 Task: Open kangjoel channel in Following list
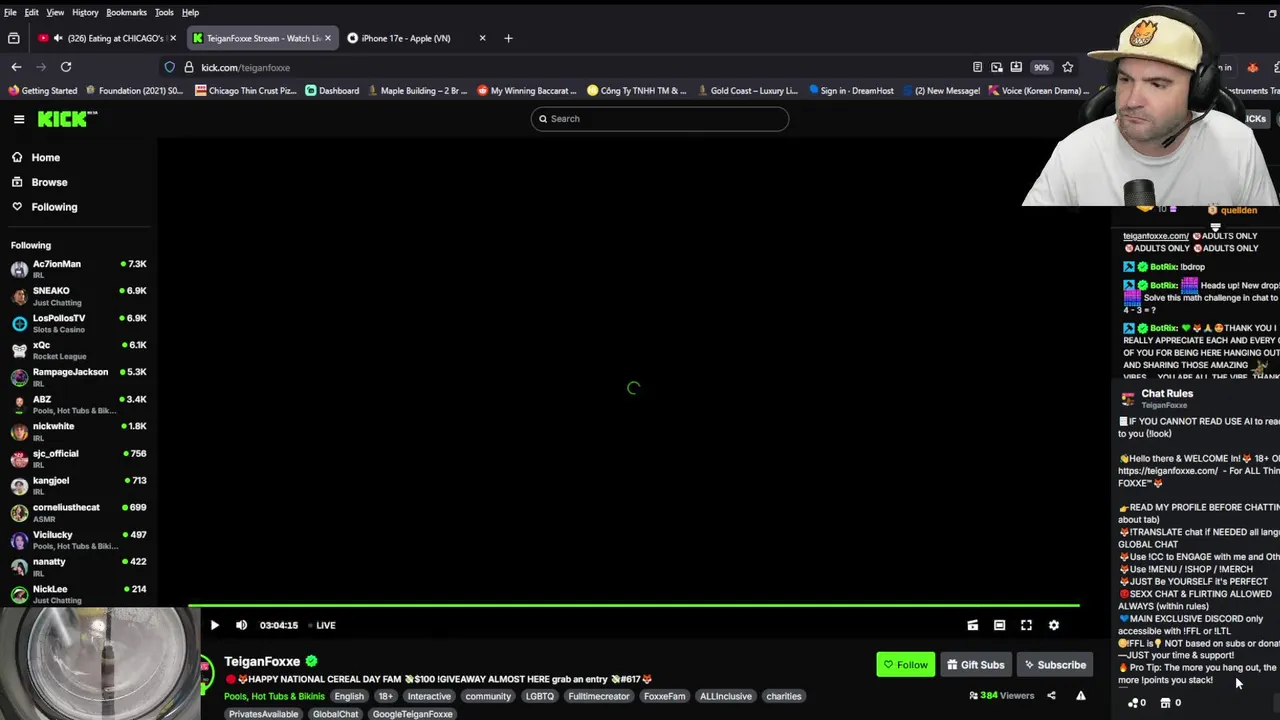(78, 485)
